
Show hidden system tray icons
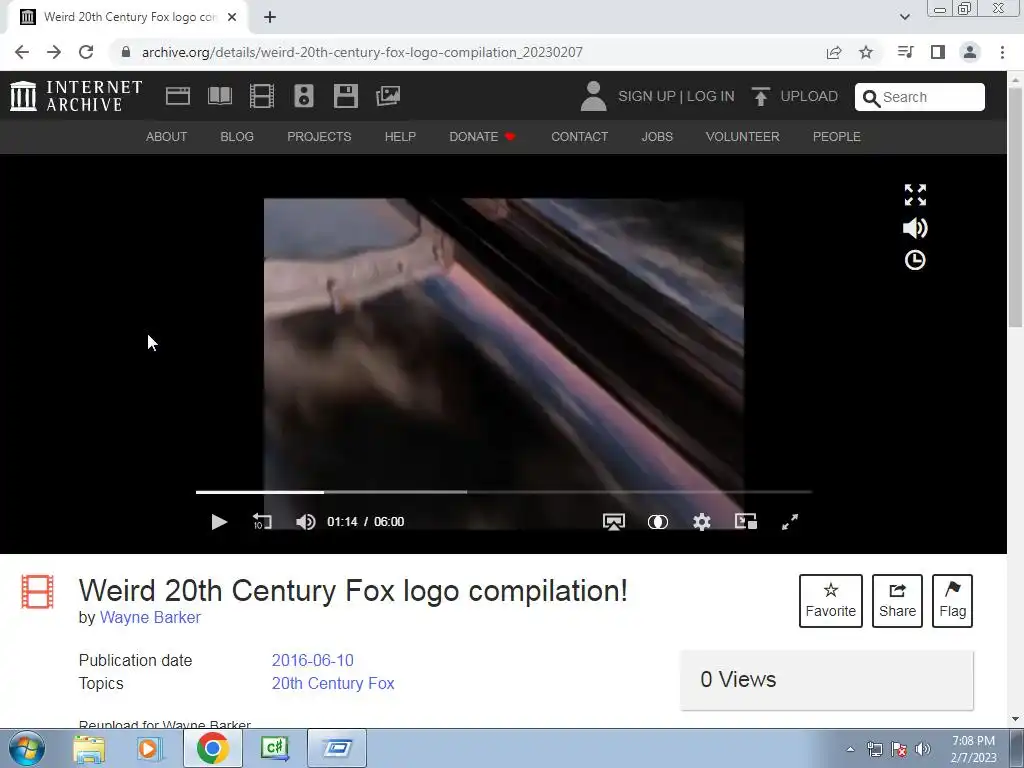850,749
